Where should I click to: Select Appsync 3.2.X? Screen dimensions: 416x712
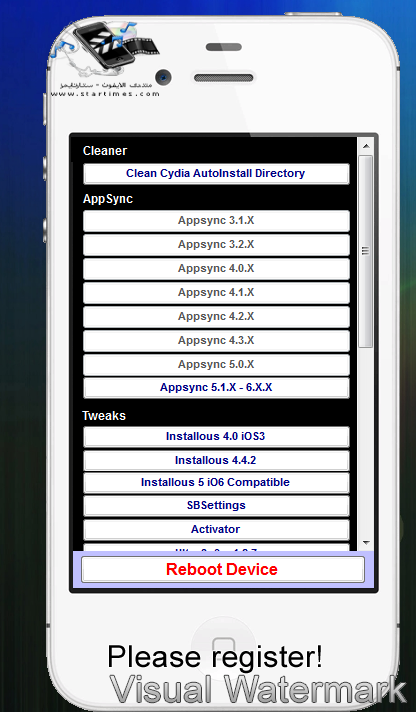[216, 245]
